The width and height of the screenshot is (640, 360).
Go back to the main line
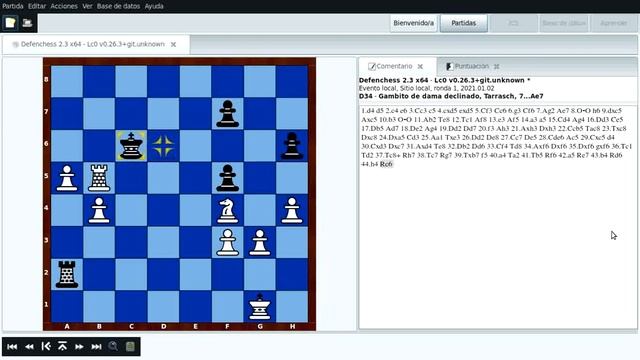46,347
